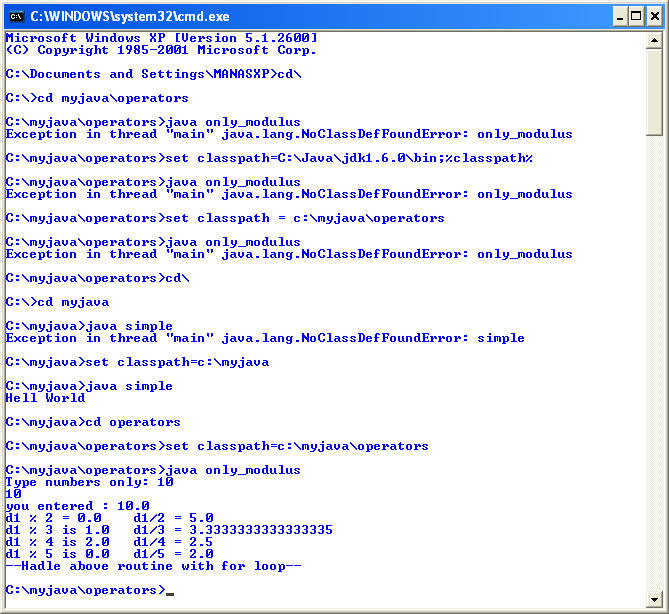669x614 pixels.
Task: Click the final 'C:\myjava\operators>' prompt
Action: (85, 590)
